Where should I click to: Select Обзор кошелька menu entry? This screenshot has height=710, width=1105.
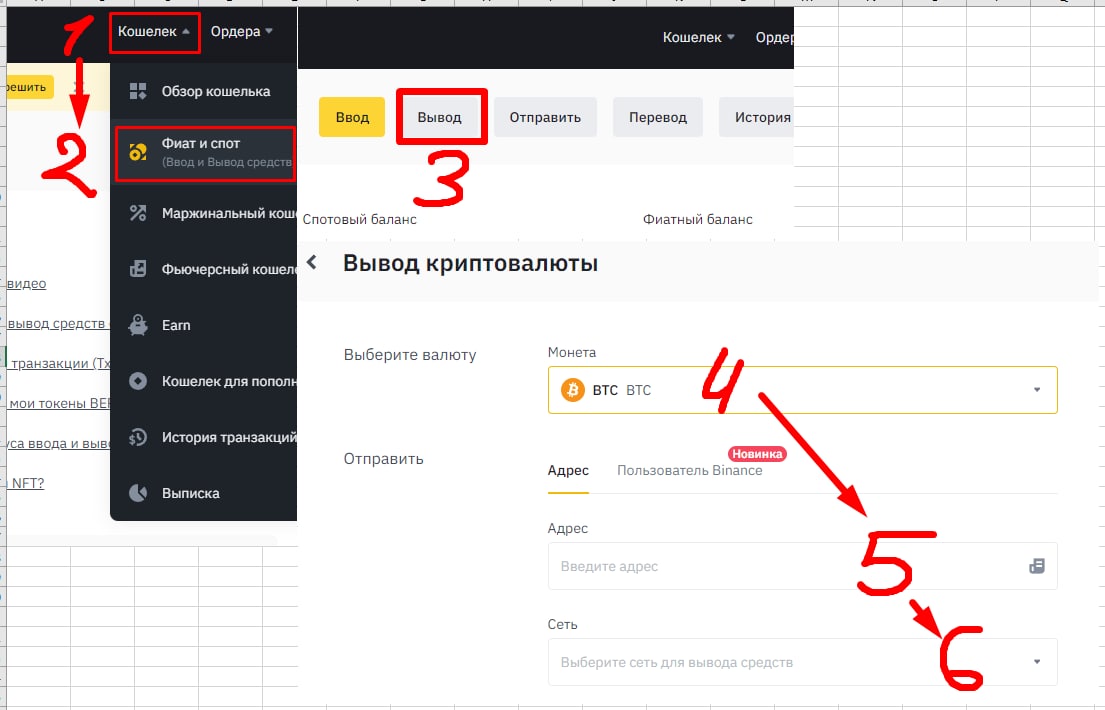click(x=204, y=91)
